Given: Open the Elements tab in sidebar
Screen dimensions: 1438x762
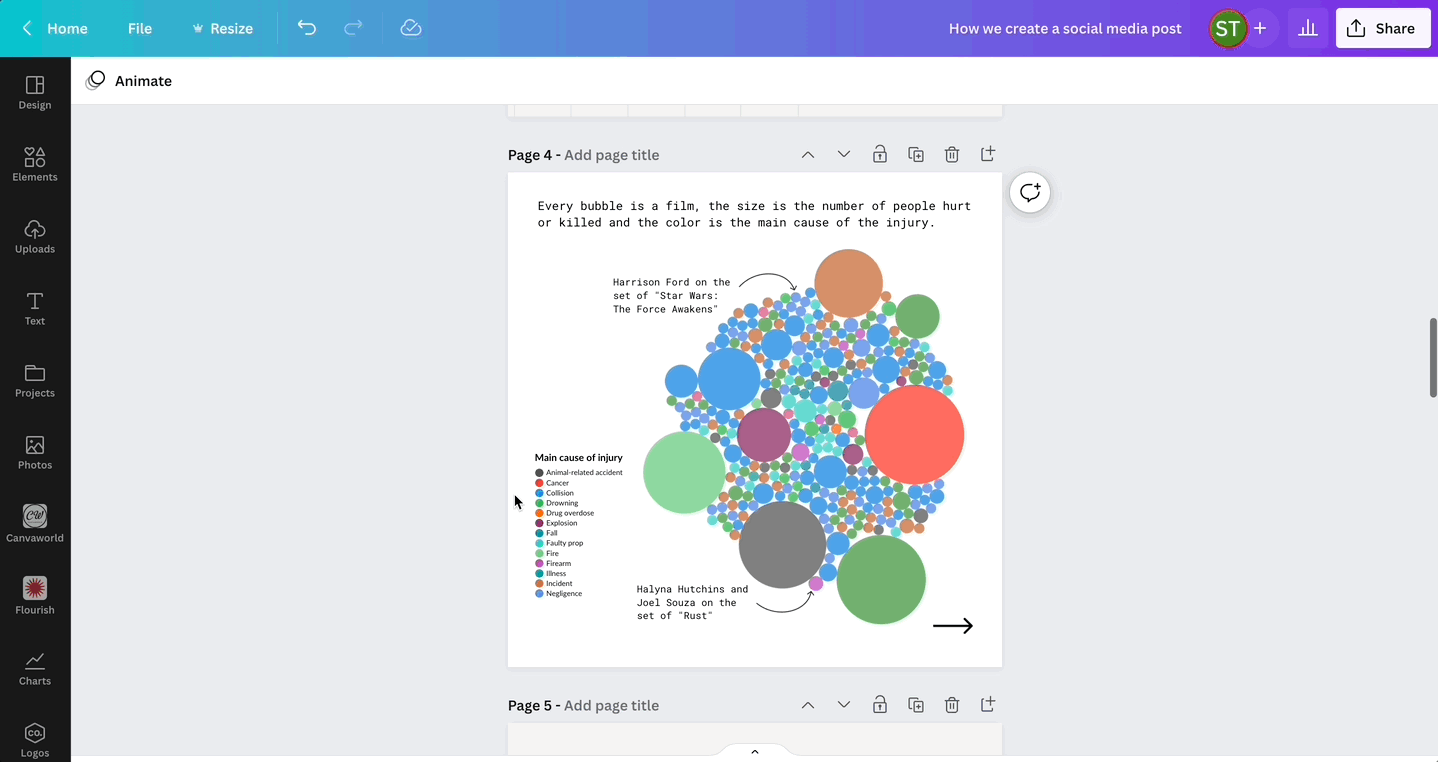Looking at the screenshot, I should [35, 164].
